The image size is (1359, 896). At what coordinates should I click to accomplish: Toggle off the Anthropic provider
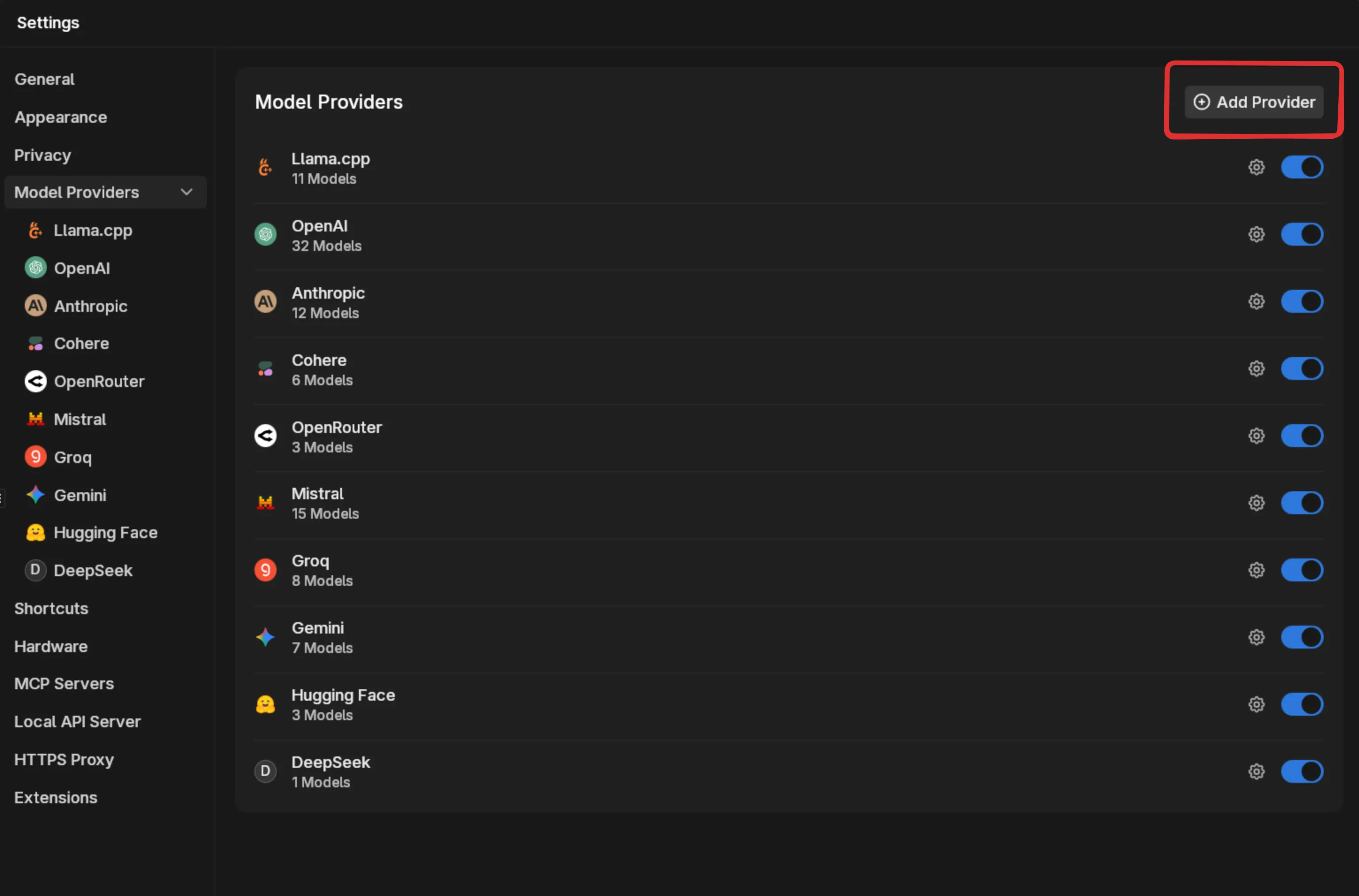click(x=1302, y=301)
